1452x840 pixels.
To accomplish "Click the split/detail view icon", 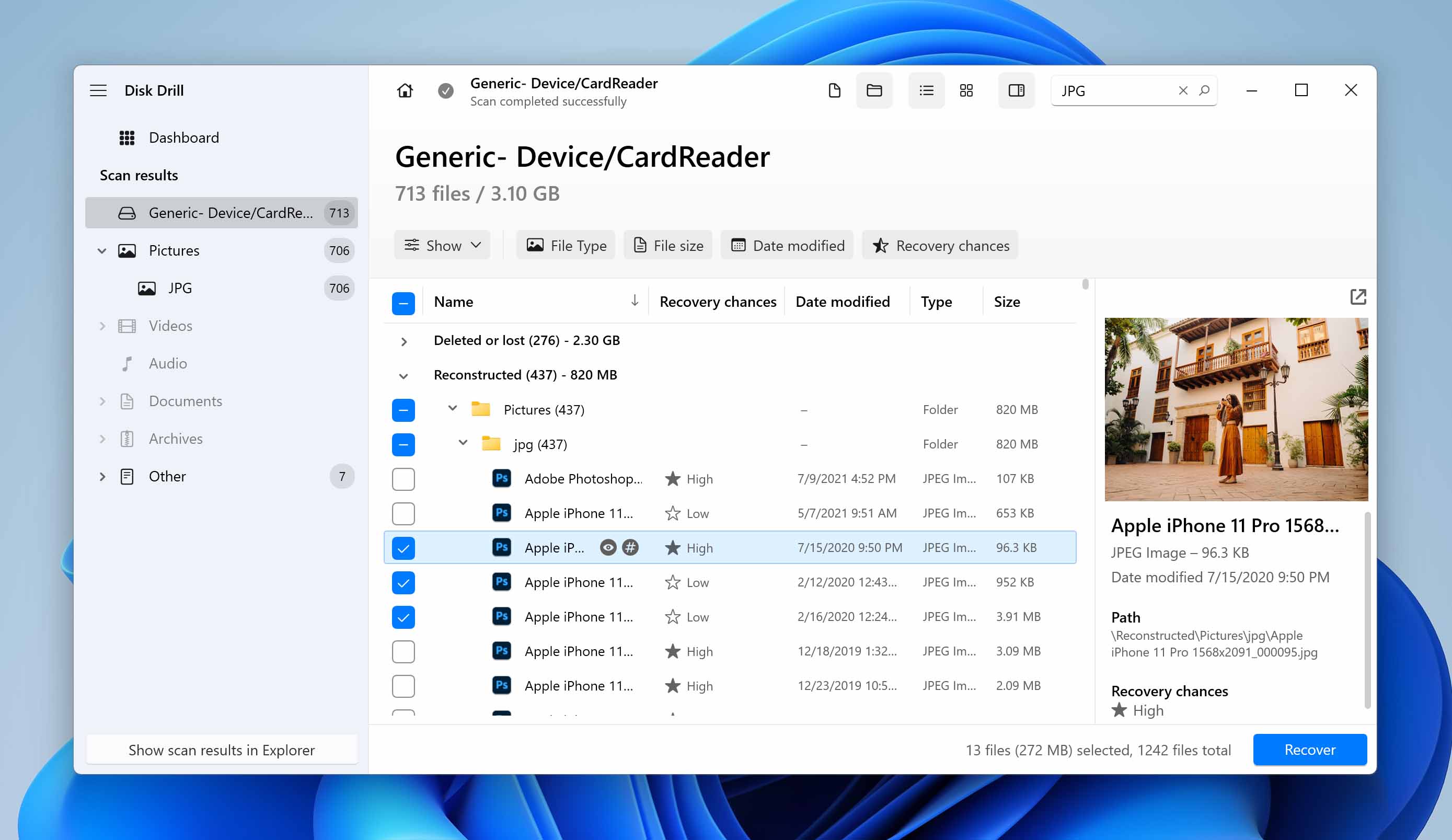I will pyautogui.click(x=1016, y=90).
